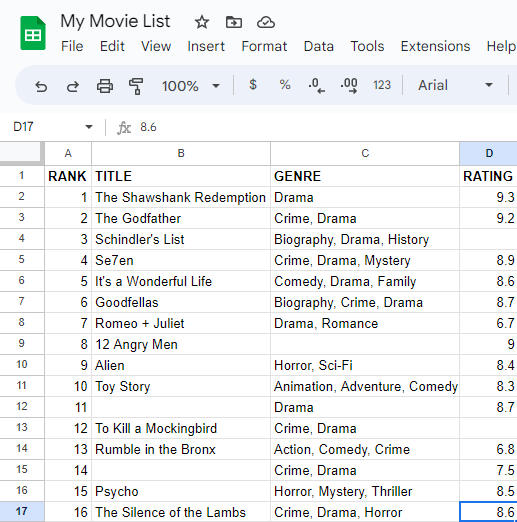This screenshot has height=522, width=517.
Task: Select The Silence of the Lambs cell
Action: (181, 512)
